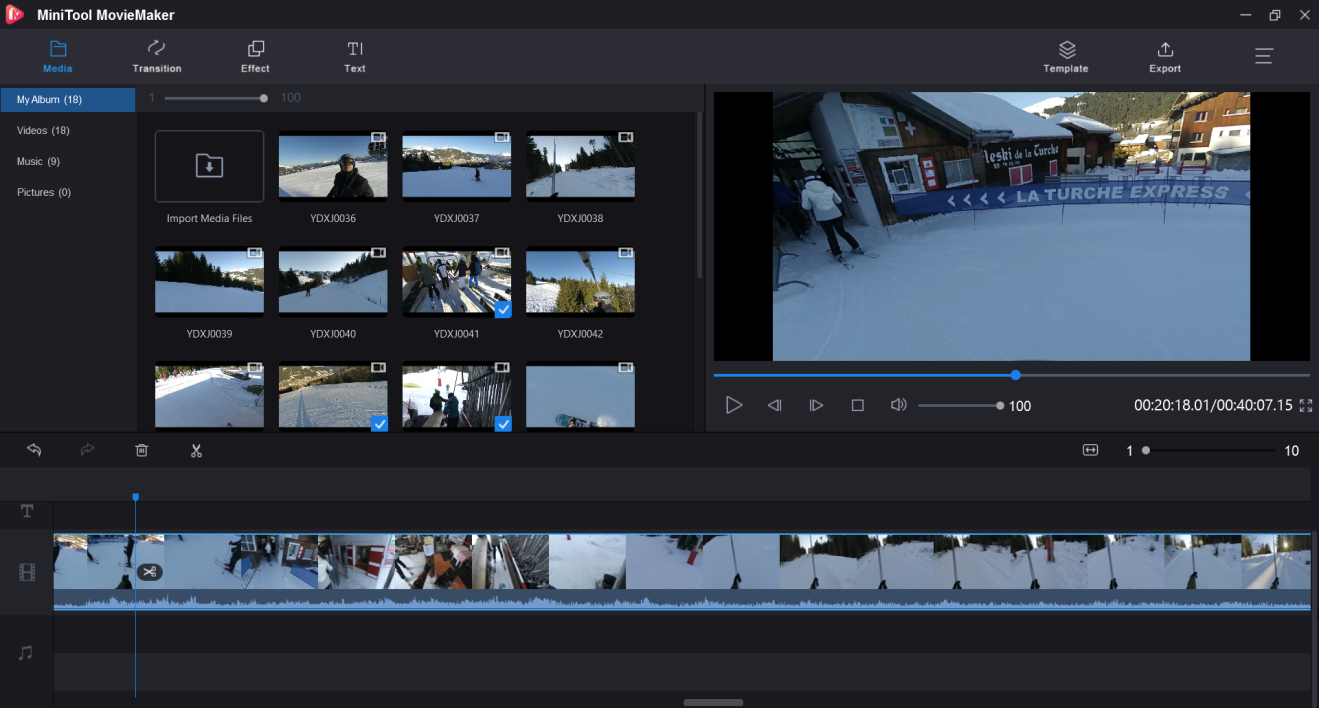
Task: Click Import Media Files tile
Action: 209,167
